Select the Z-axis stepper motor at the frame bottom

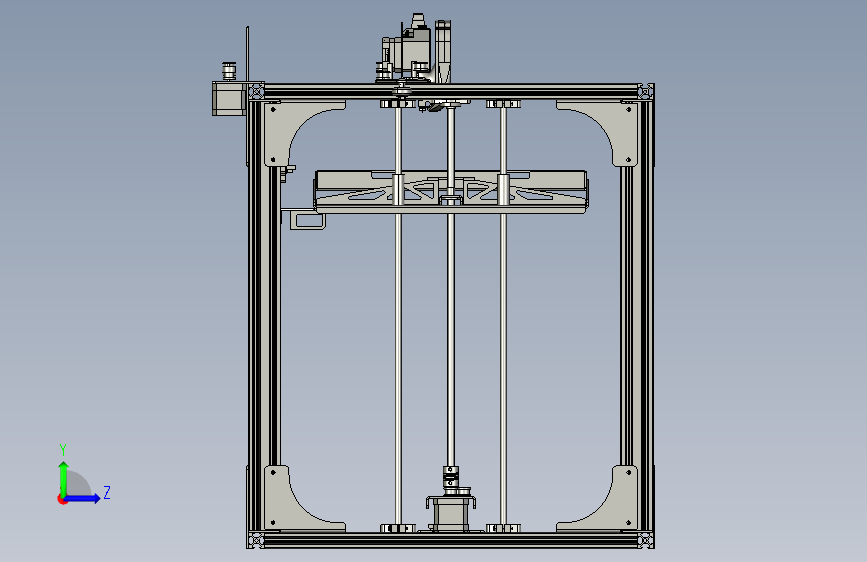451,514
